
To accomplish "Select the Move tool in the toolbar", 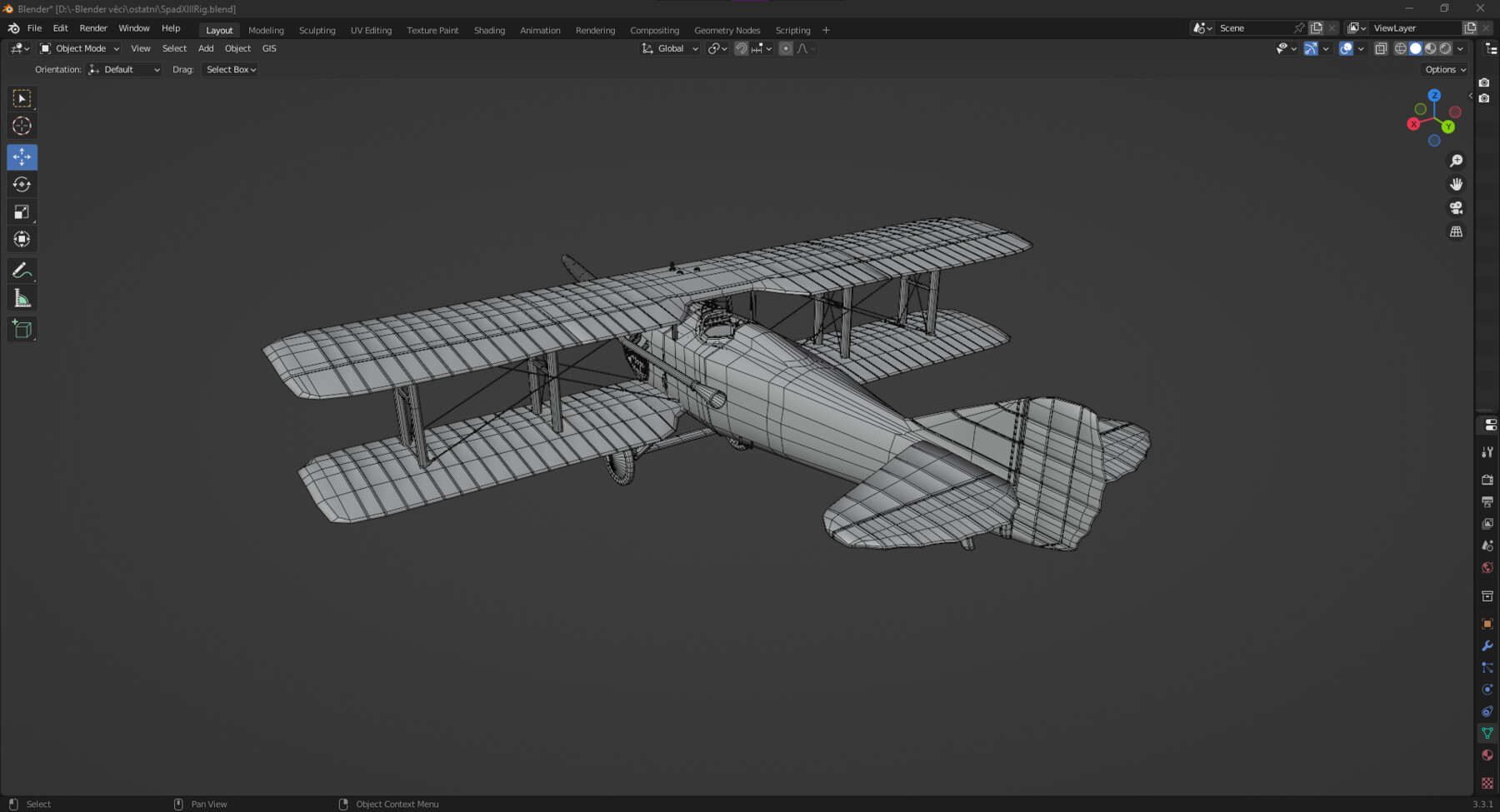I will [x=22, y=157].
